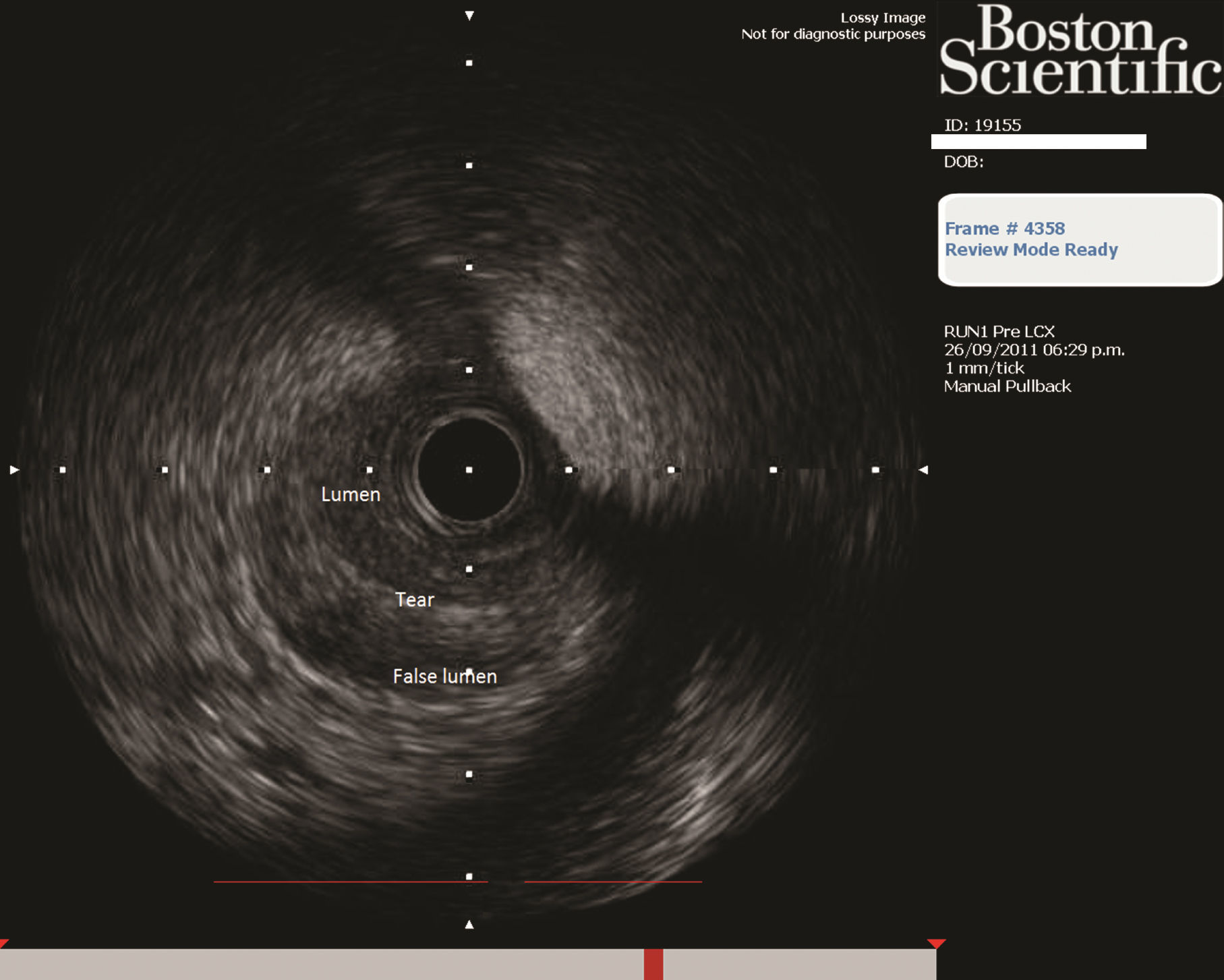The width and height of the screenshot is (1224, 980).
Task: Click the 'Review Mode Ready' status text
Action: pyautogui.click(x=1030, y=250)
